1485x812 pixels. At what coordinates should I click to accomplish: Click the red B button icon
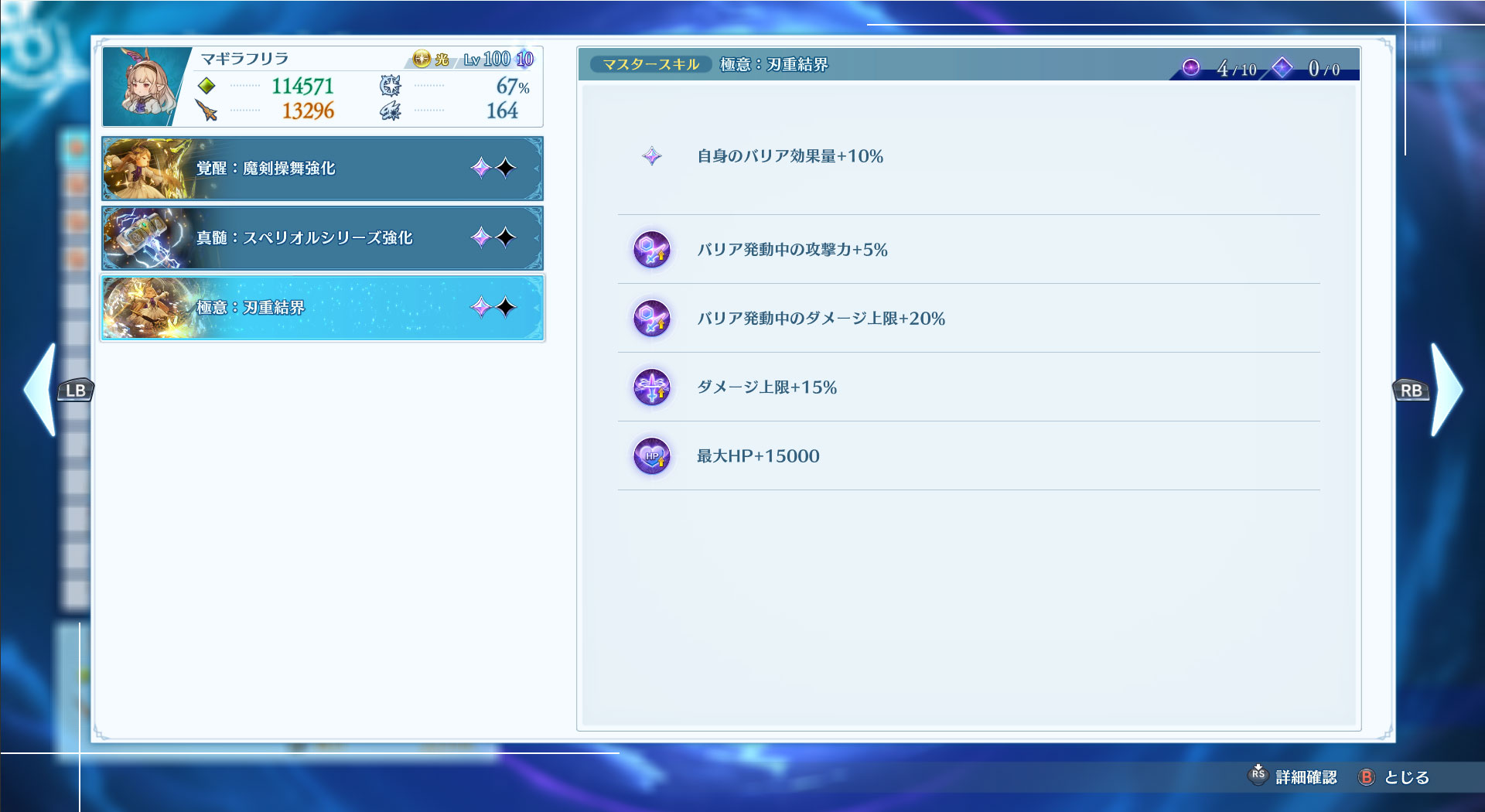point(1367,777)
